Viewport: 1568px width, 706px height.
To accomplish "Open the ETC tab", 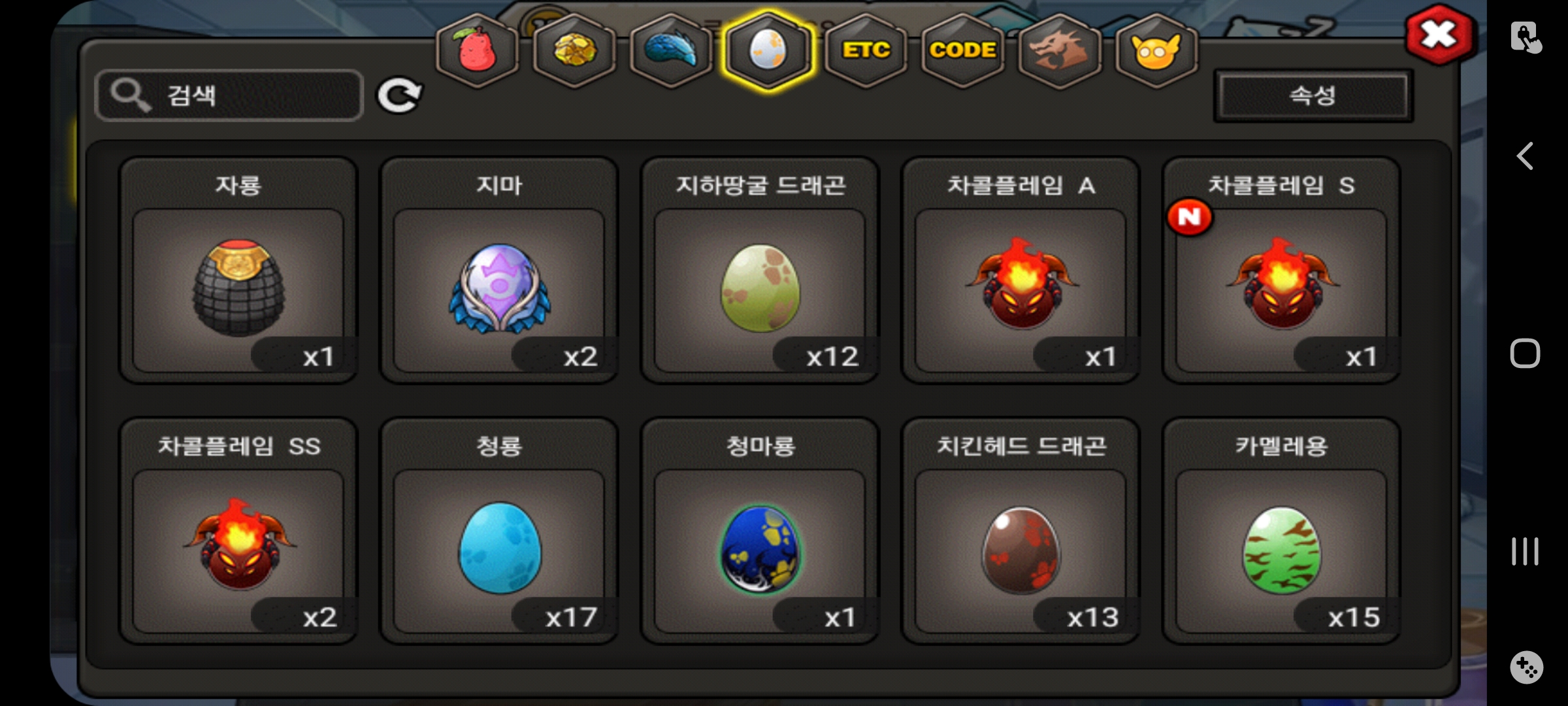I will [866, 50].
